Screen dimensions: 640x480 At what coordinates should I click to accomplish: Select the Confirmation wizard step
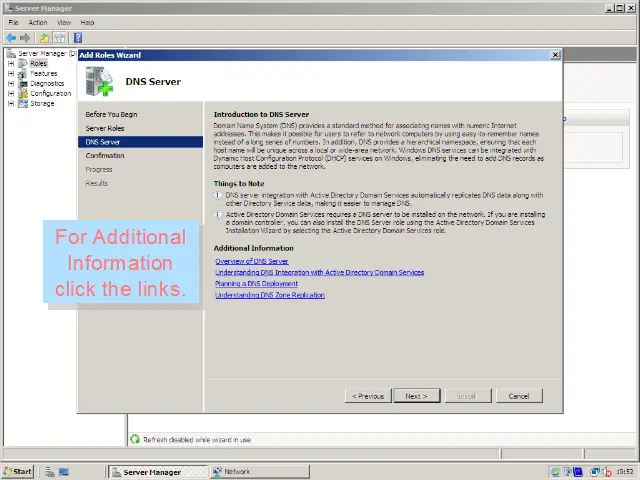[105, 156]
